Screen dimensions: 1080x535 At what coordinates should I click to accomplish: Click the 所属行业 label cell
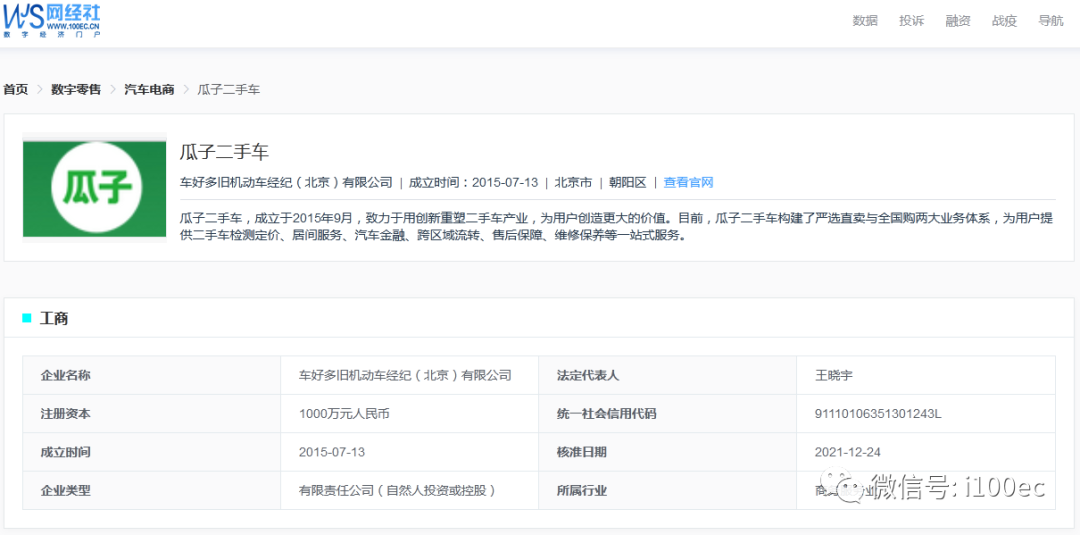[667, 491]
